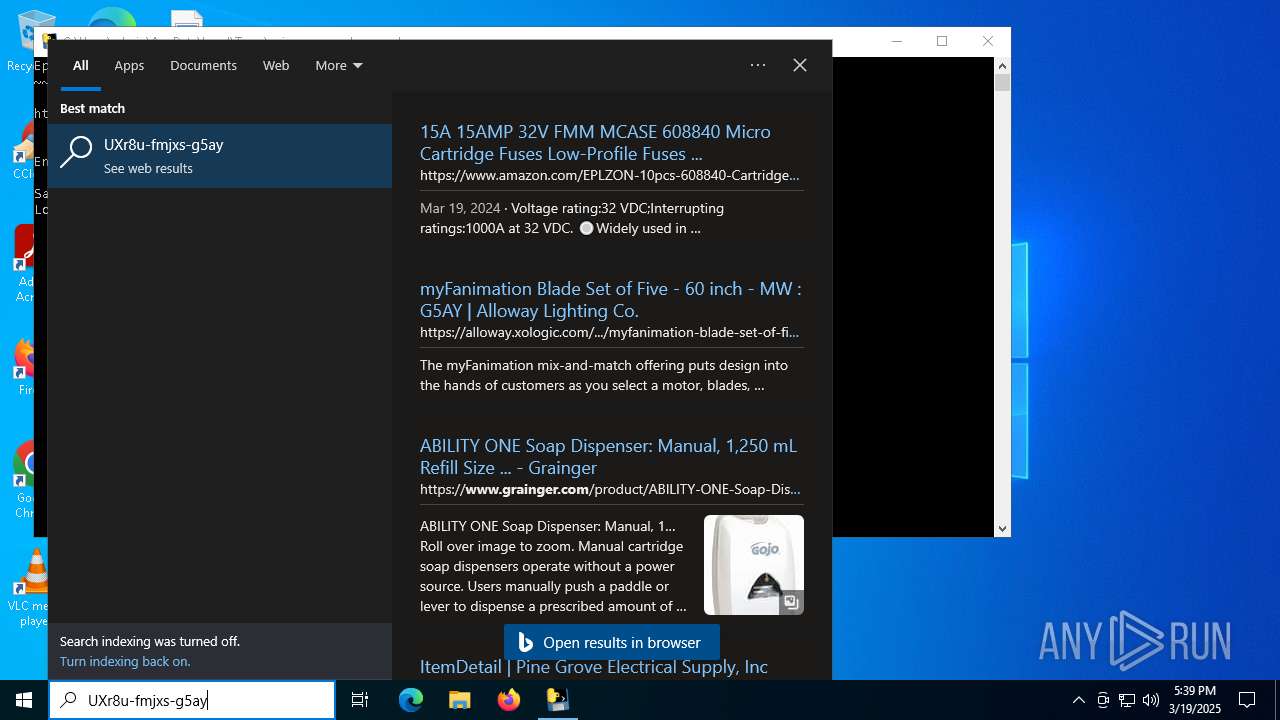
Task: Open File Explorer from the taskbar
Action: coord(459,700)
